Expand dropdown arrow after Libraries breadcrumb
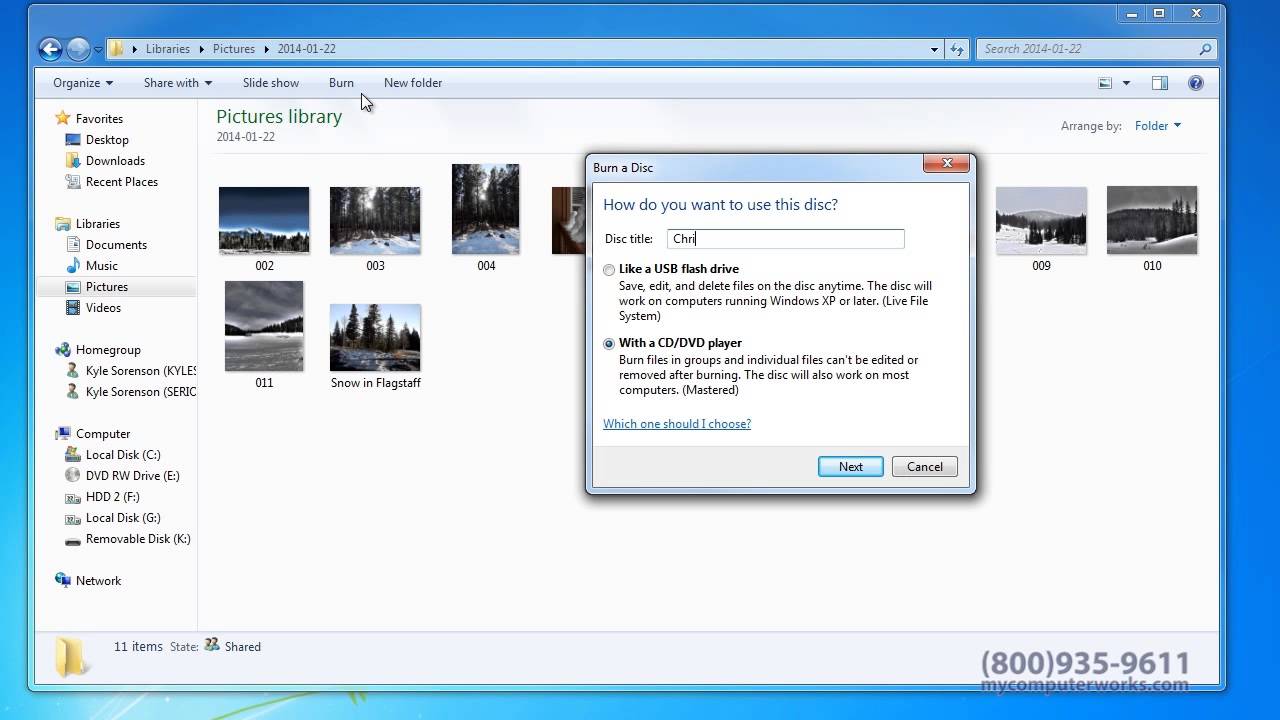This screenshot has height=720, width=1280. (x=201, y=49)
